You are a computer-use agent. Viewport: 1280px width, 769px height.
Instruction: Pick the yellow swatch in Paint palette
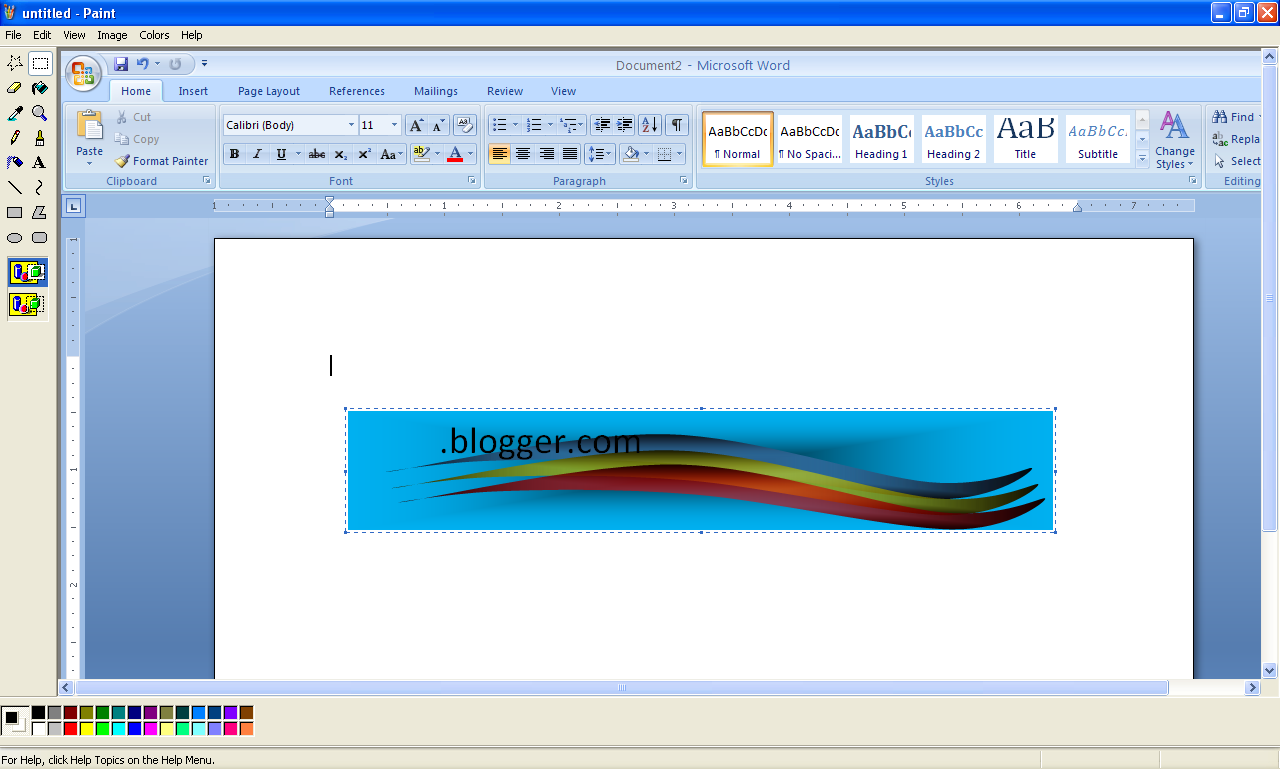[x=86, y=729]
